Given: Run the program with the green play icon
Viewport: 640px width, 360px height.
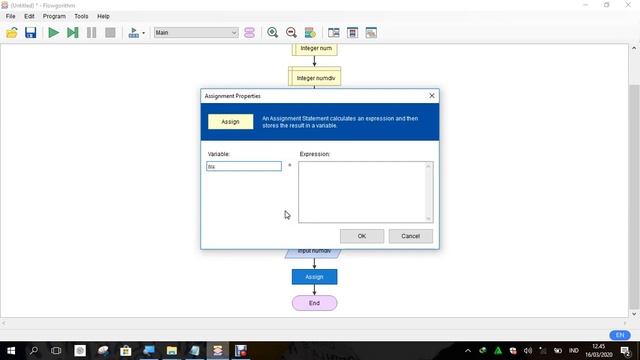Looking at the screenshot, I should coord(53,33).
